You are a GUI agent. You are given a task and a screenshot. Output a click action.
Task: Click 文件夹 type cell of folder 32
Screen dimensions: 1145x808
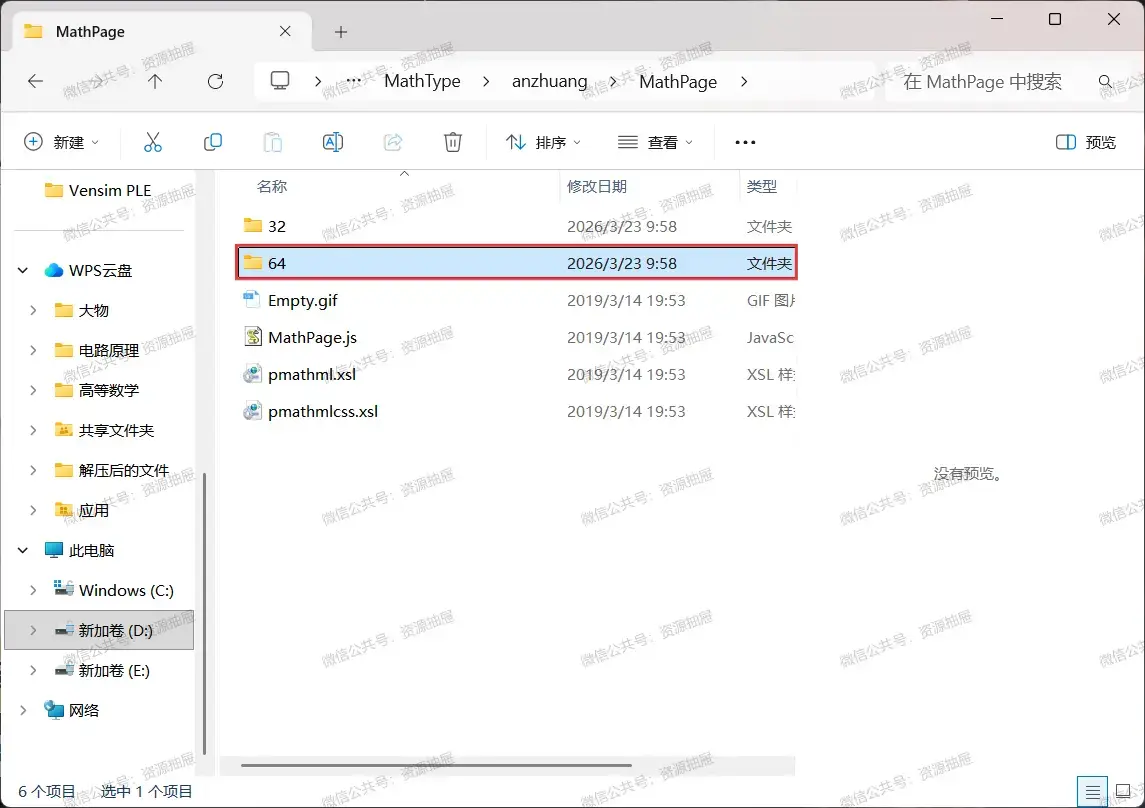pos(769,226)
